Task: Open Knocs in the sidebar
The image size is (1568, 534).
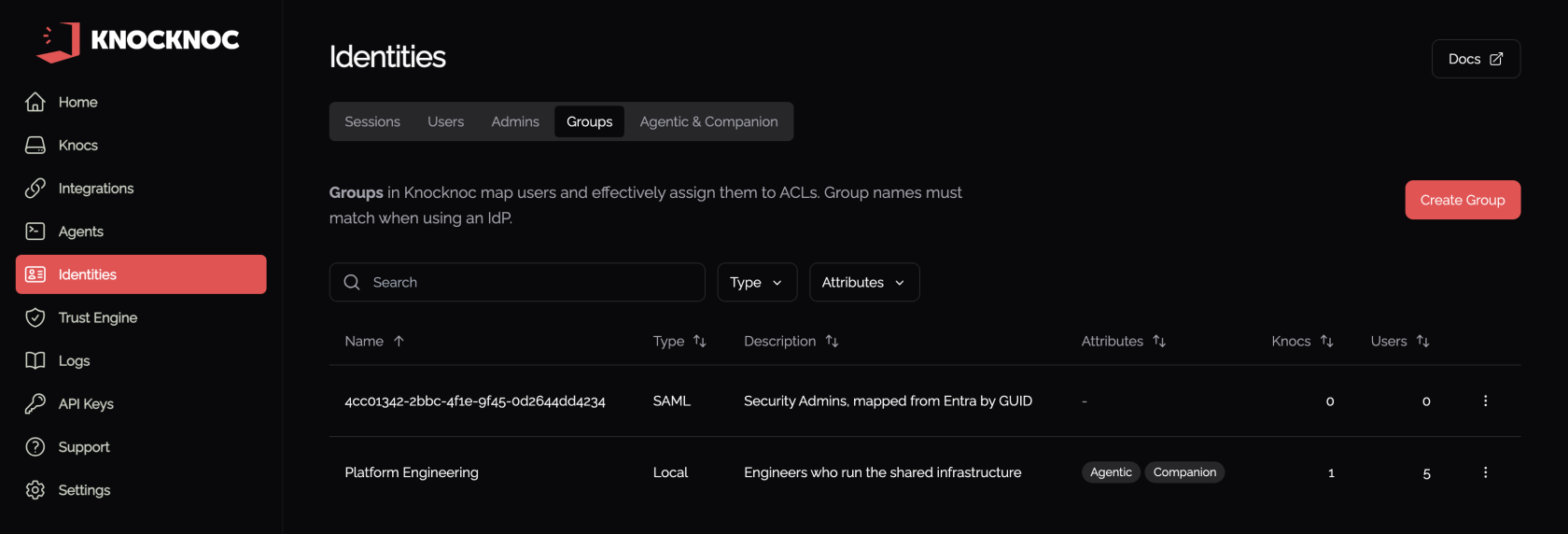Action: (141, 145)
